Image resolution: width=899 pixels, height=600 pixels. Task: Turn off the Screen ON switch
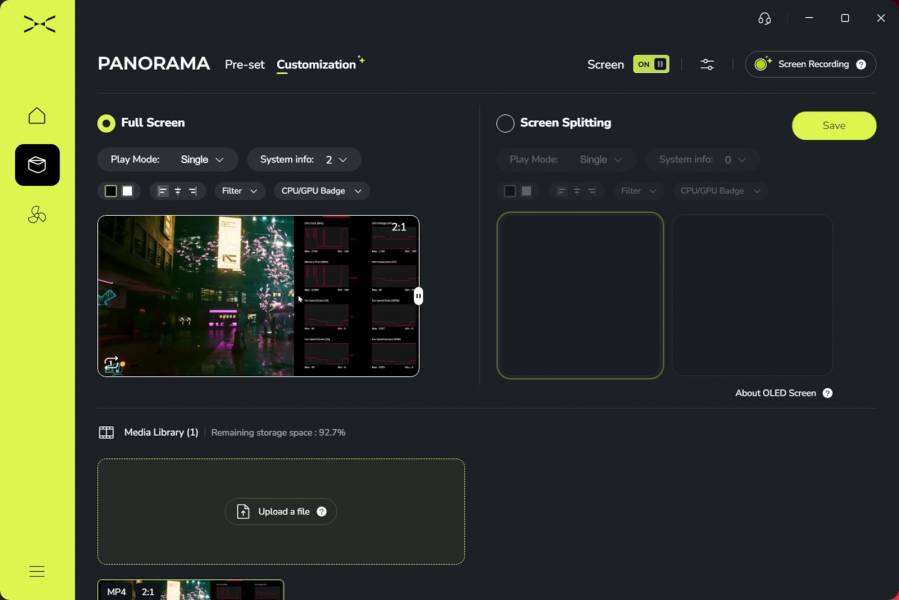pyautogui.click(x=651, y=64)
